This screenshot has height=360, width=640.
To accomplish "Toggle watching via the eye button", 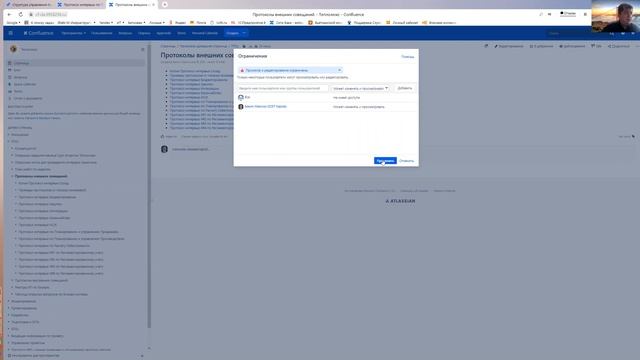I will click(x=572, y=46).
